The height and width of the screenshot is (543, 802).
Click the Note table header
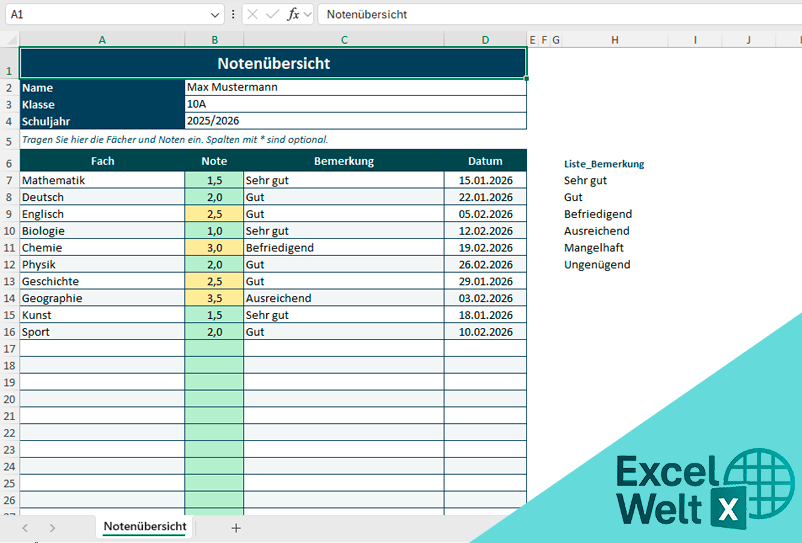(214, 161)
